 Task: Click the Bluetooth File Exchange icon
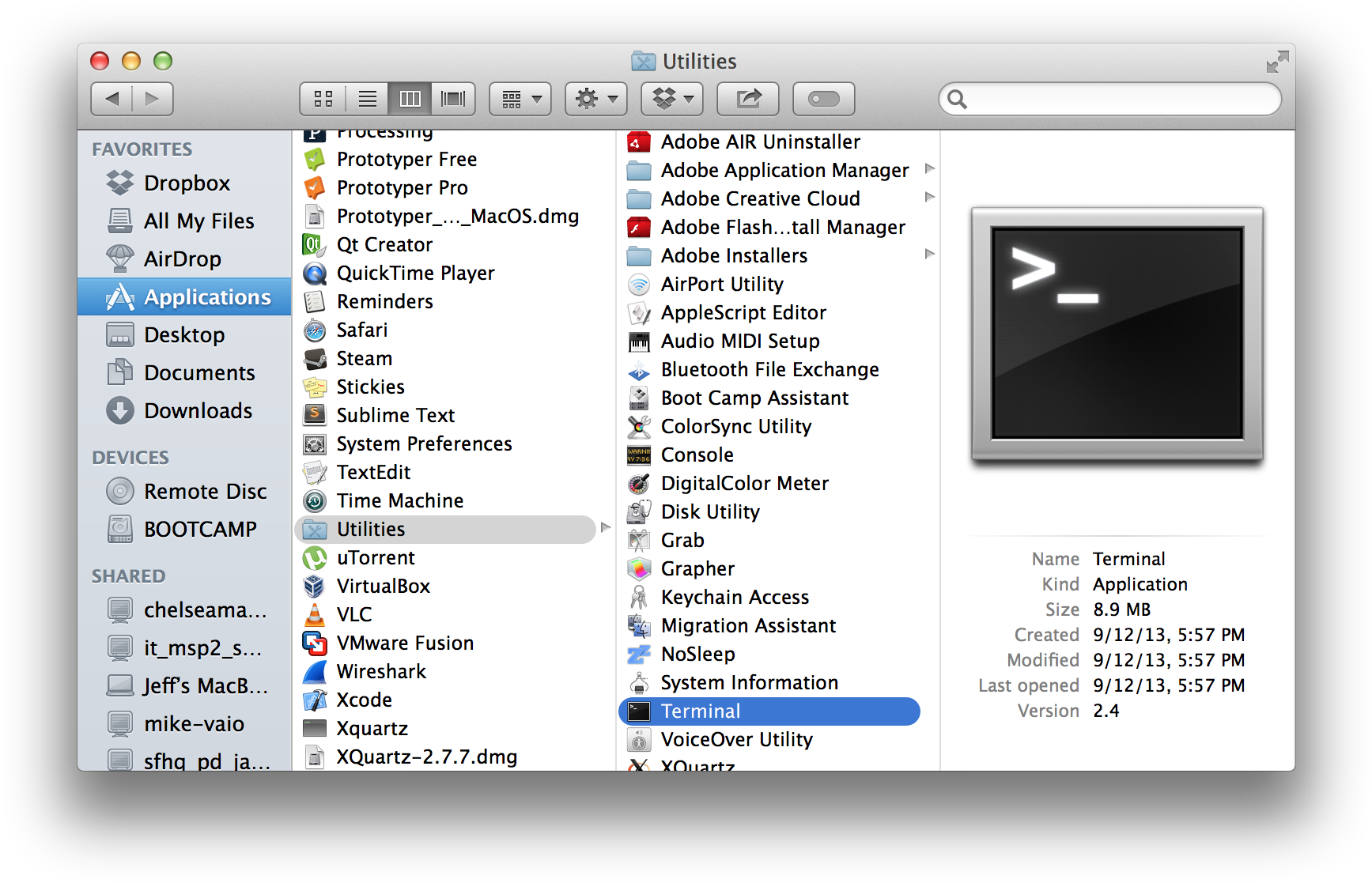click(639, 370)
